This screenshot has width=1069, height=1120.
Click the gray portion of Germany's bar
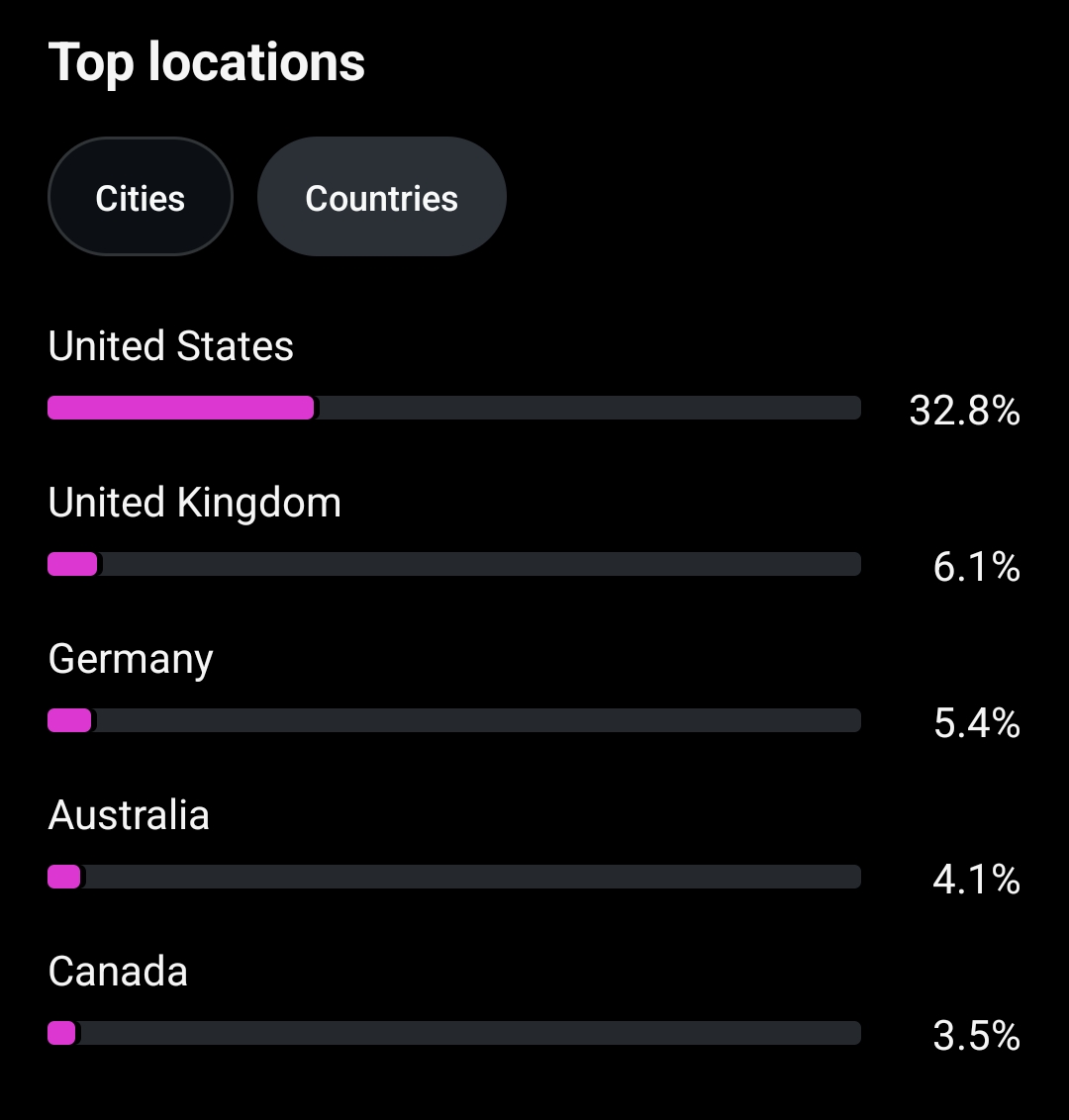475,720
